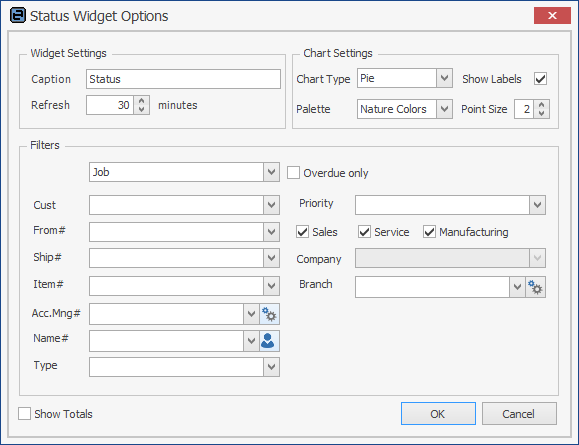
Task: Enable the Overdue only checkbox
Action: coord(294,172)
